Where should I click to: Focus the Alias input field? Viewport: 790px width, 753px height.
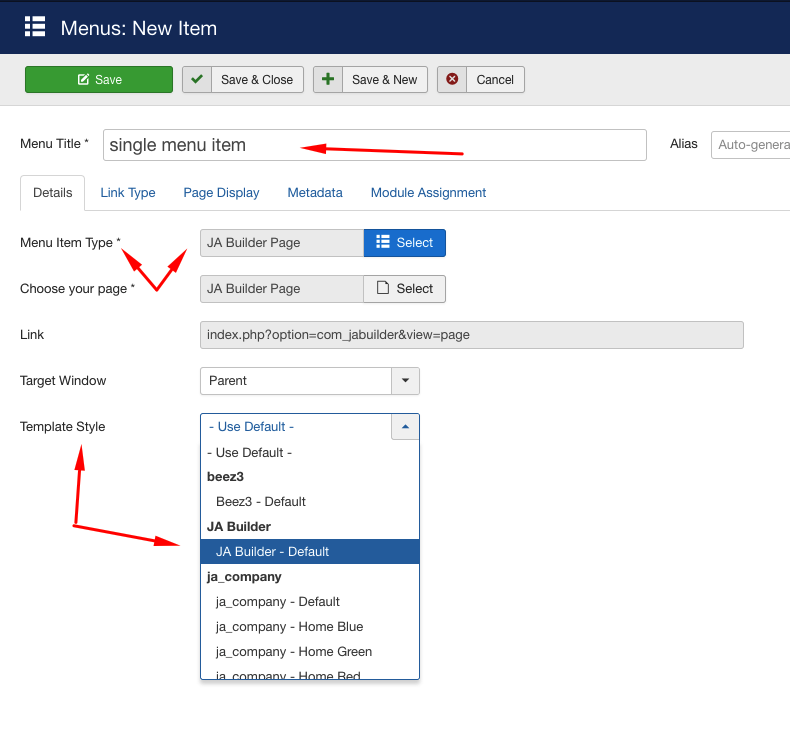point(751,145)
